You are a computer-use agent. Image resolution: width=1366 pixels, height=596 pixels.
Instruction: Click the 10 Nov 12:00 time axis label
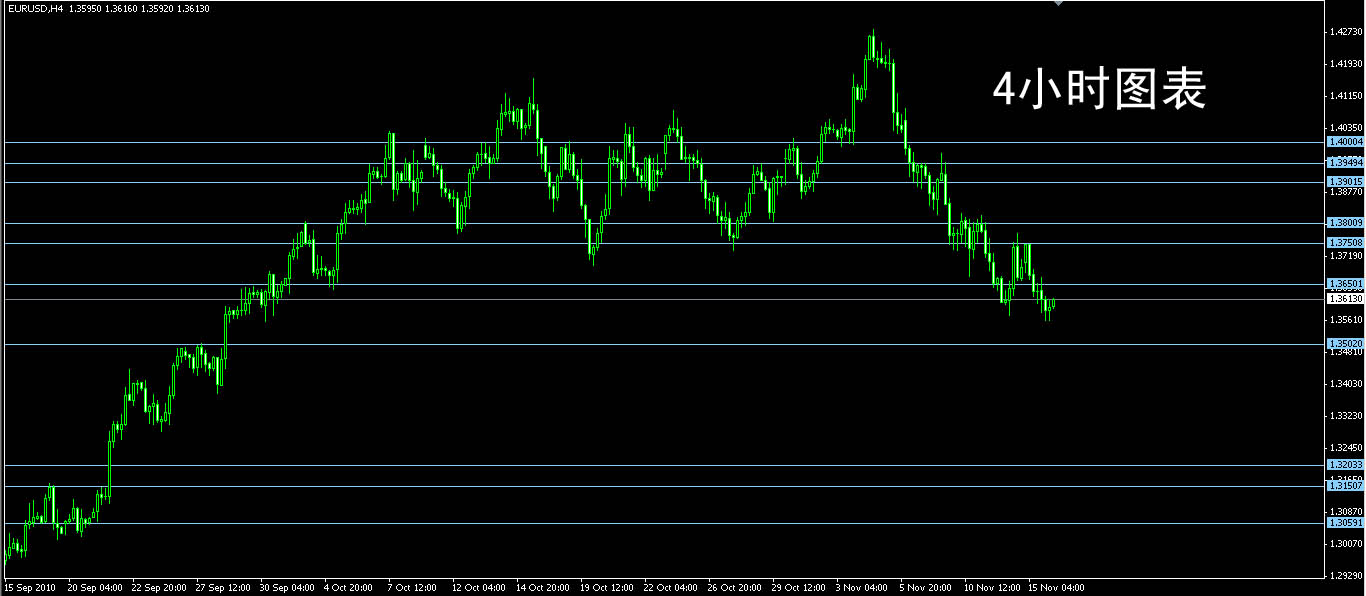[992, 588]
